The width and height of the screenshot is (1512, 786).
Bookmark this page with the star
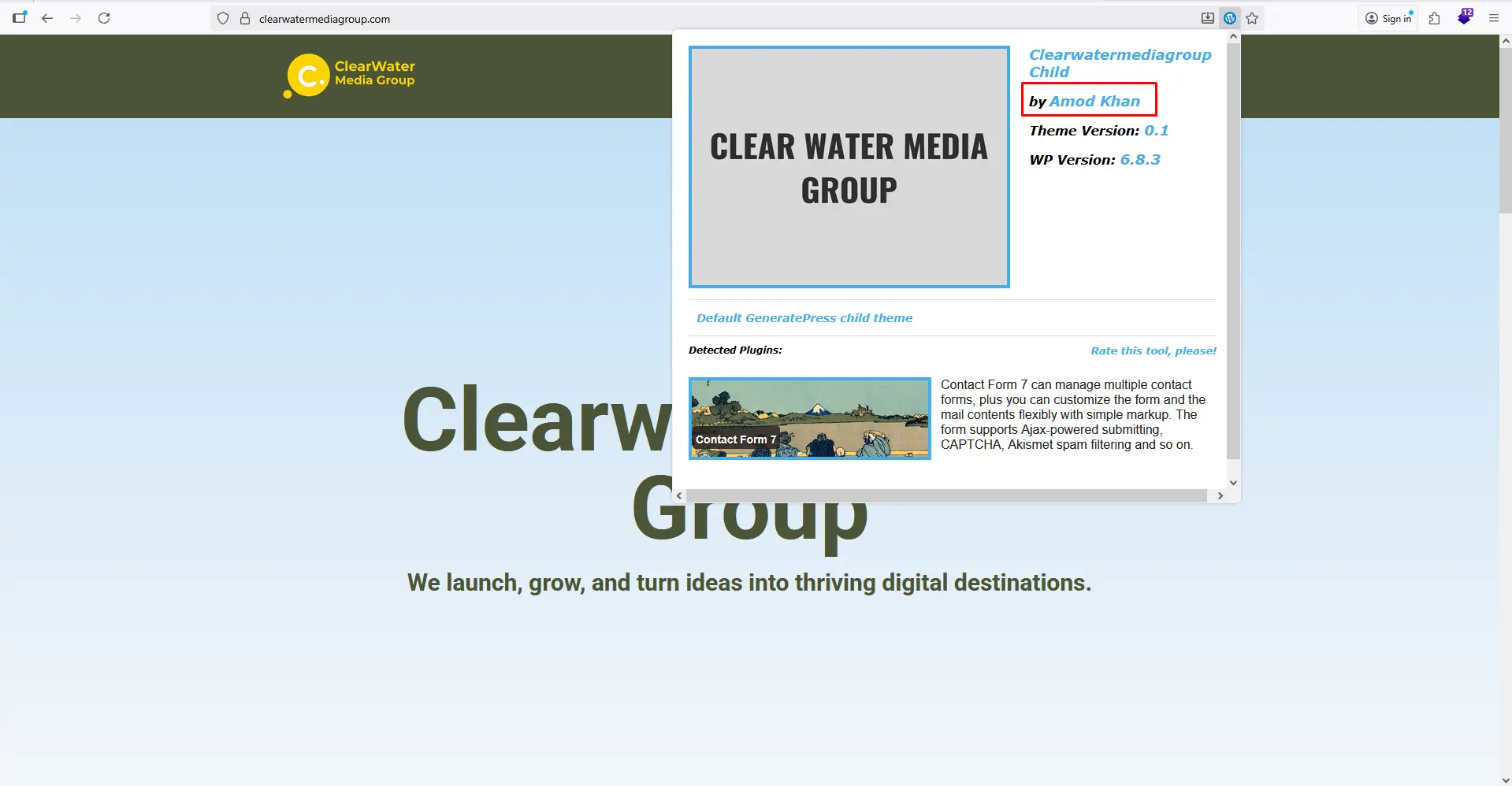pyautogui.click(x=1252, y=18)
